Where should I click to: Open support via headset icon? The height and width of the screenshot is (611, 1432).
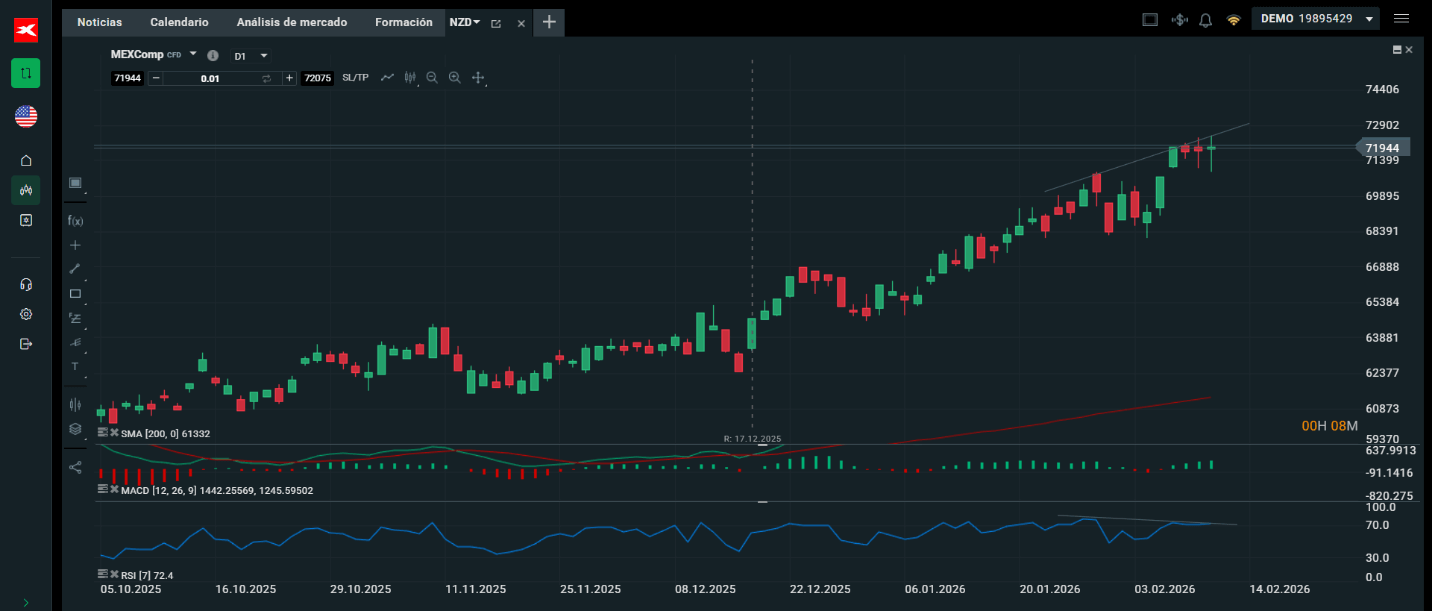[26, 284]
